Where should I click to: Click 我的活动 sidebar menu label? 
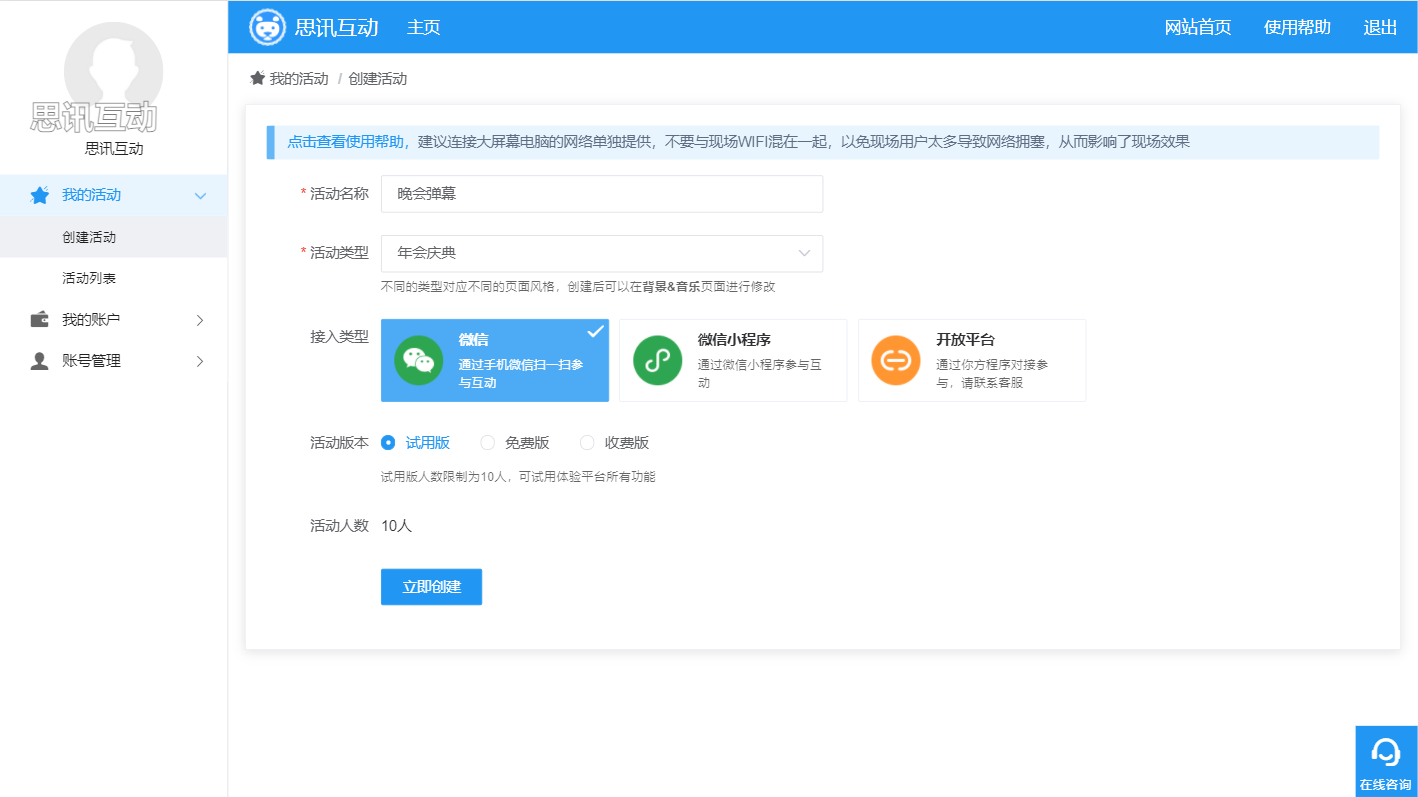tap(91, 195)
